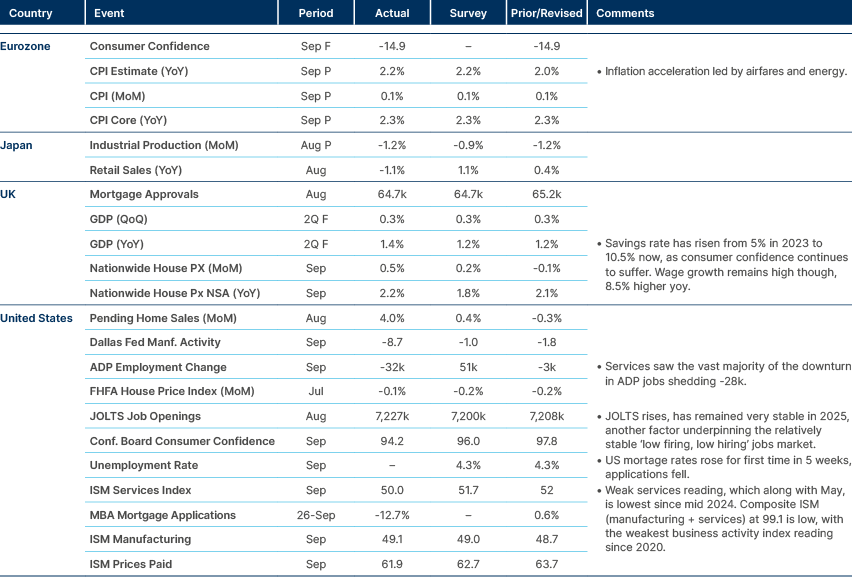Viewport: 855px width, 577px height.
Task: Click the Japan country label
Action: [x=15, y=145]
